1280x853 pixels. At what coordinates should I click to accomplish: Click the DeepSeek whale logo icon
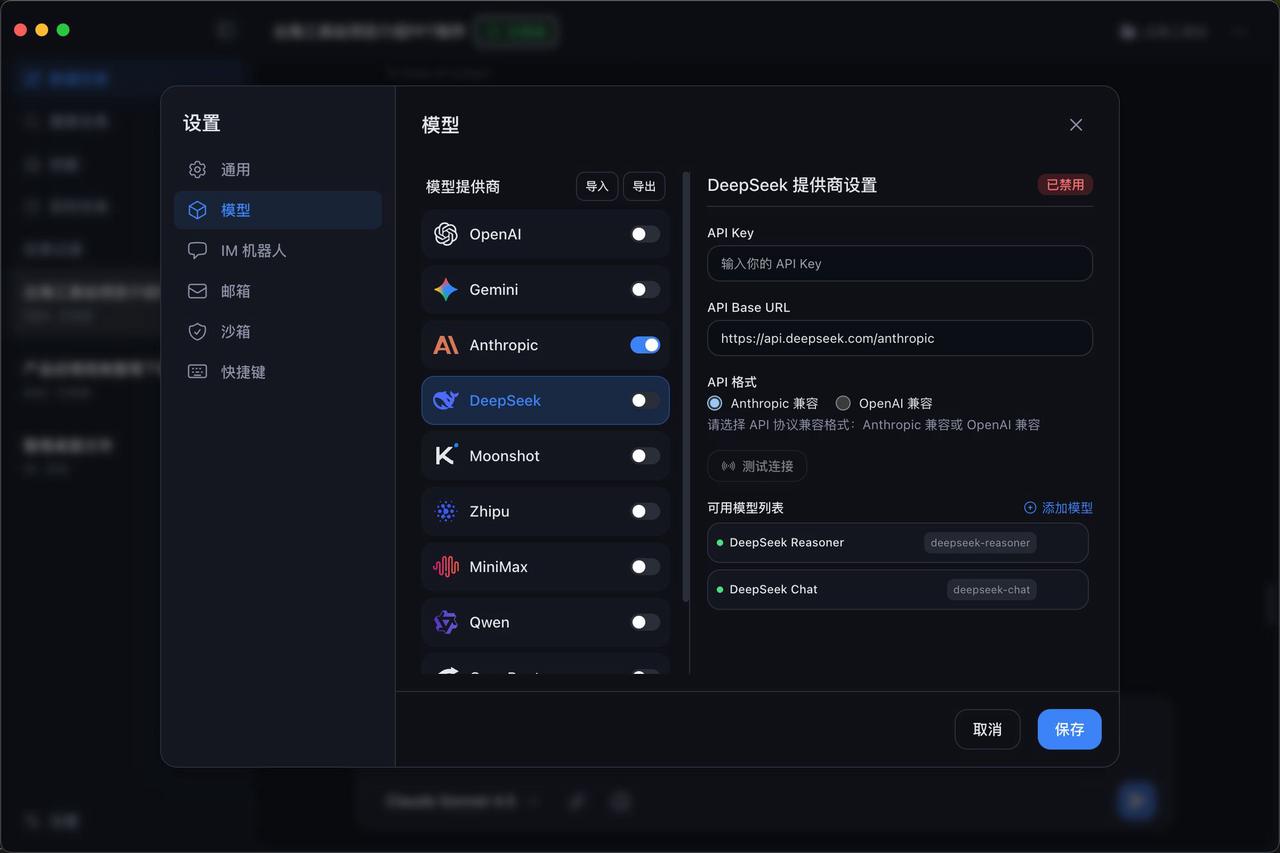pyautogui.click(x=446, y=400)
